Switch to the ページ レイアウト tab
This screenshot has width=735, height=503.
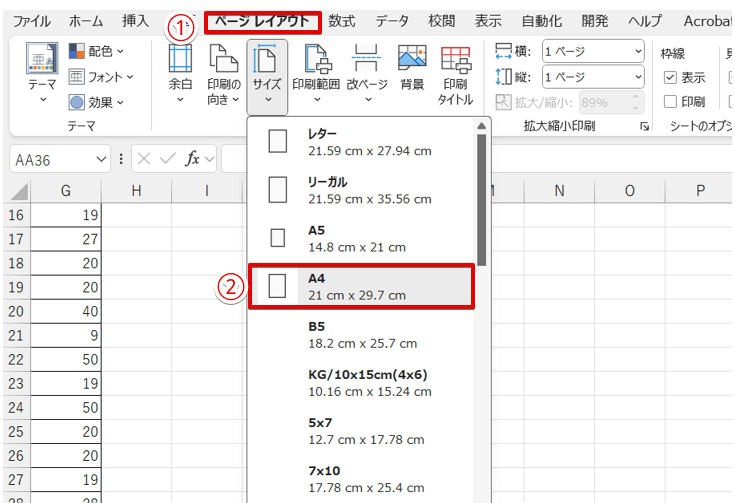point(262,22)
